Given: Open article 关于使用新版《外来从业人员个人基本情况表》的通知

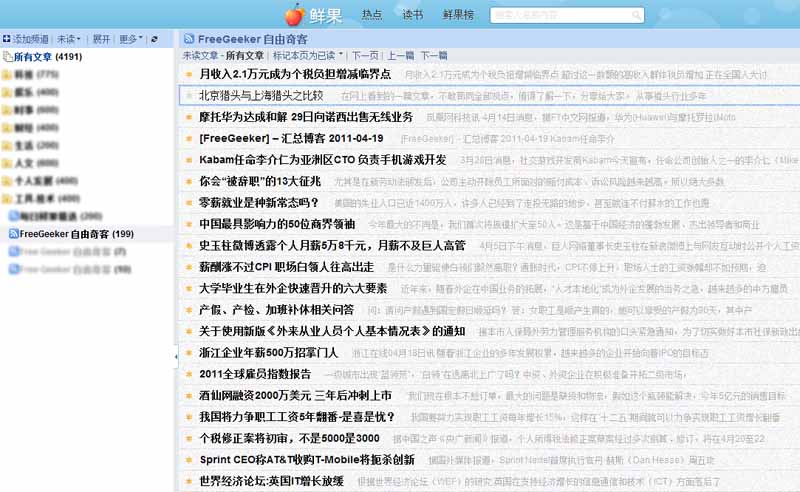Looking at the screenshot, I should coord(332,331).
